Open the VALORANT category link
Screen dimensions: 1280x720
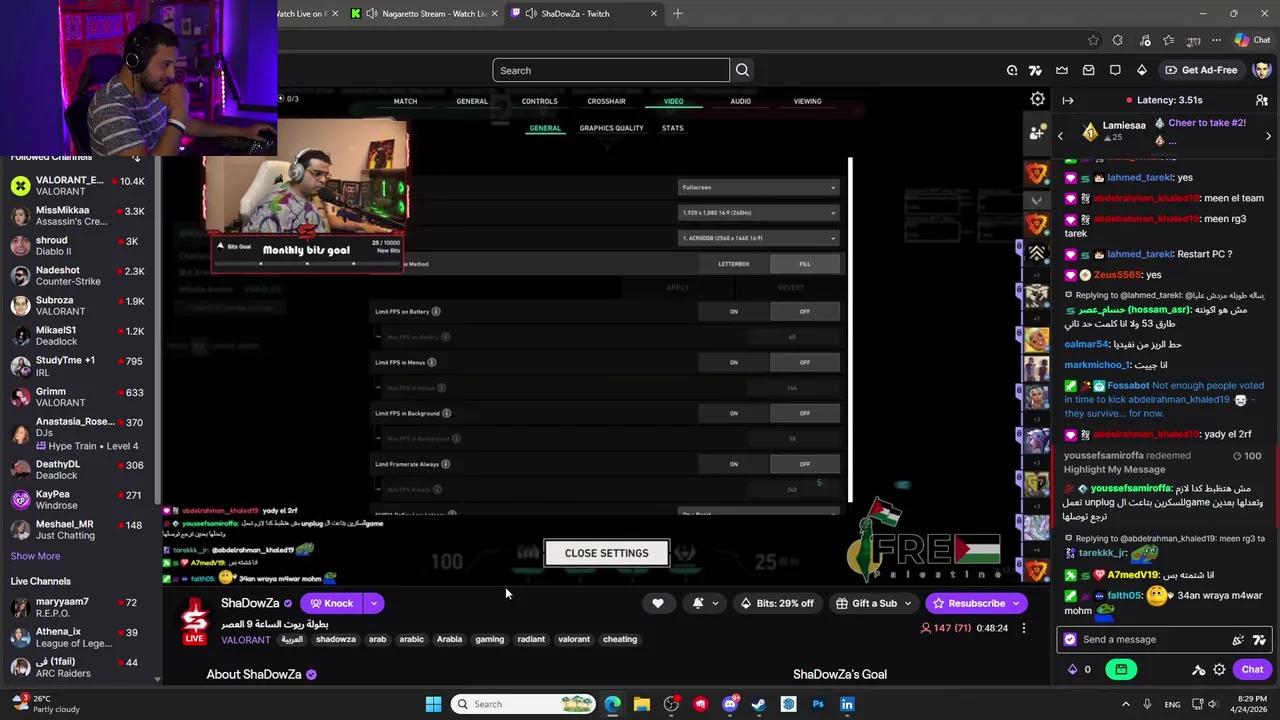pos(246,640)
